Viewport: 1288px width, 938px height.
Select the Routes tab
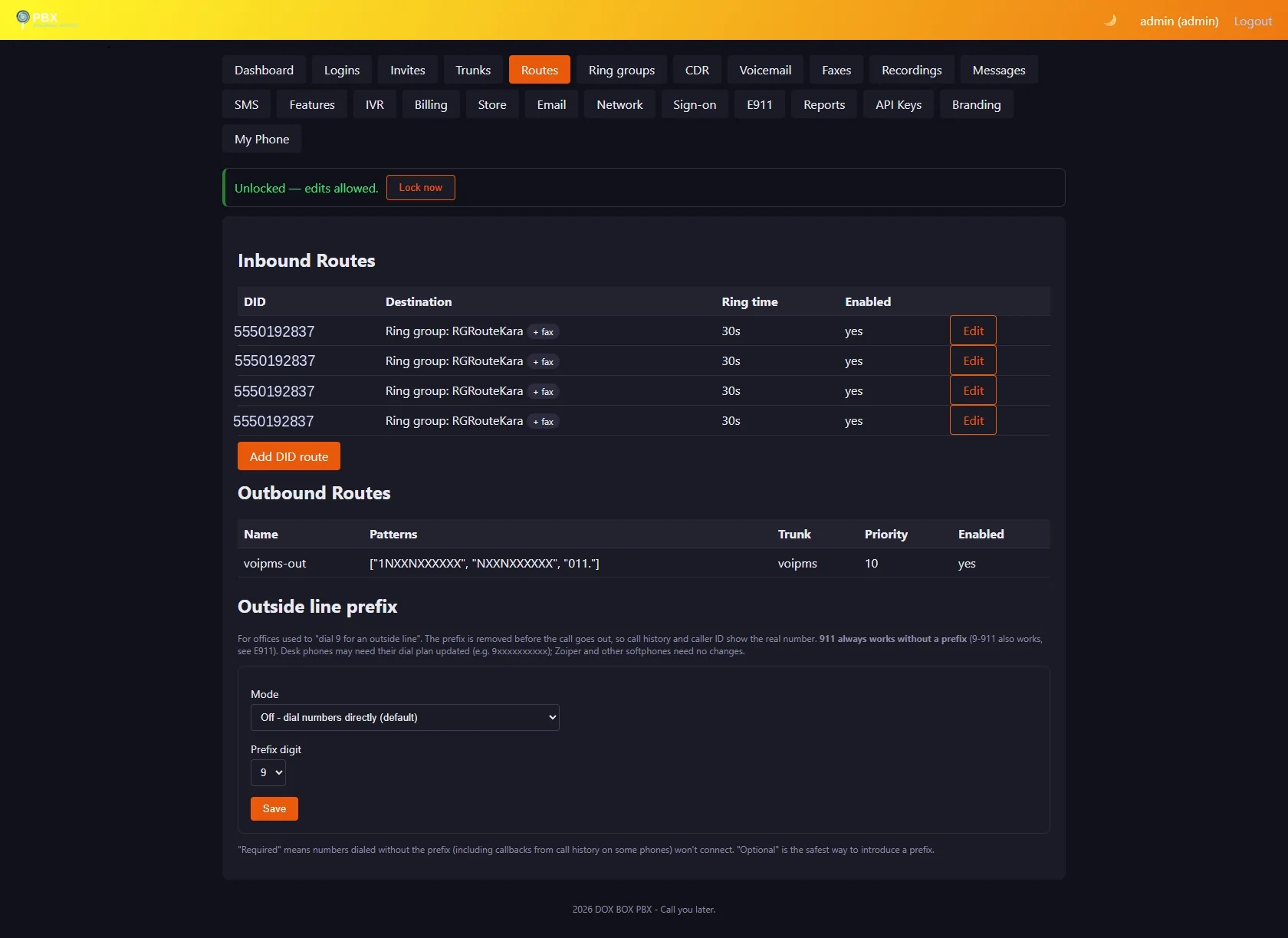coord(540,70)
